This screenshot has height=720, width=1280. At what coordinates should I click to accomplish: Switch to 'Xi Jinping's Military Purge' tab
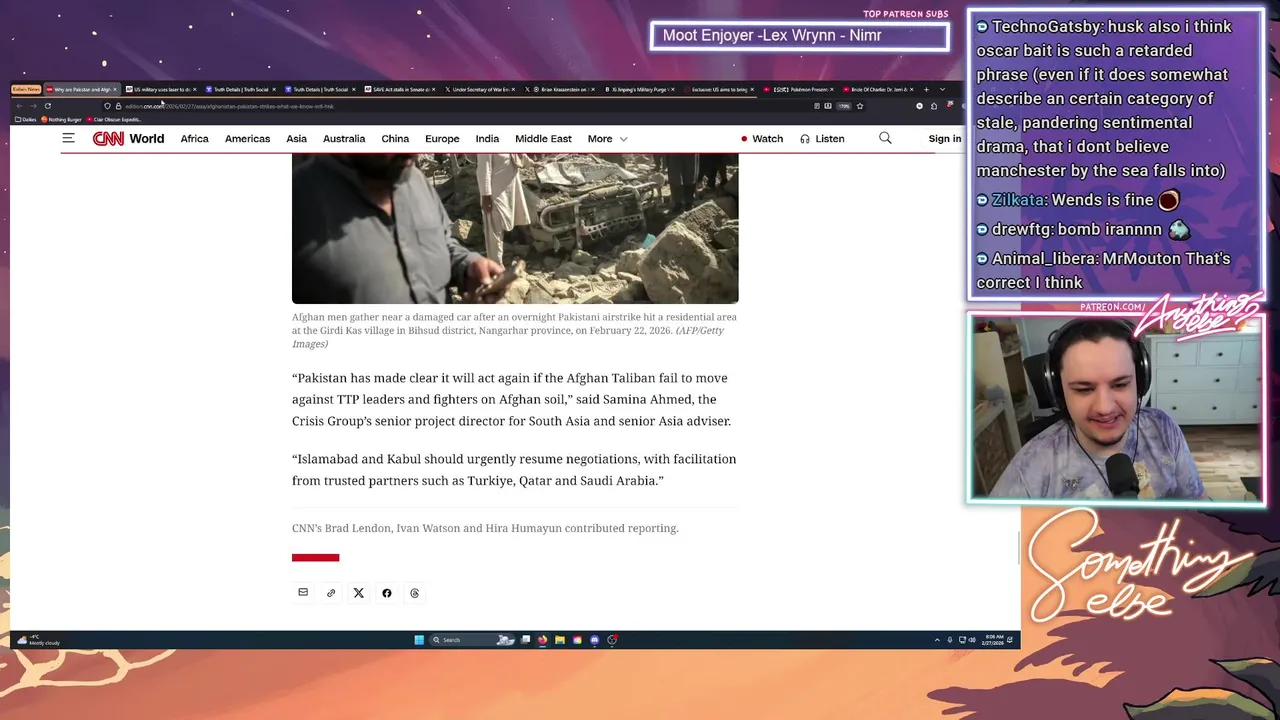(639, 89)
